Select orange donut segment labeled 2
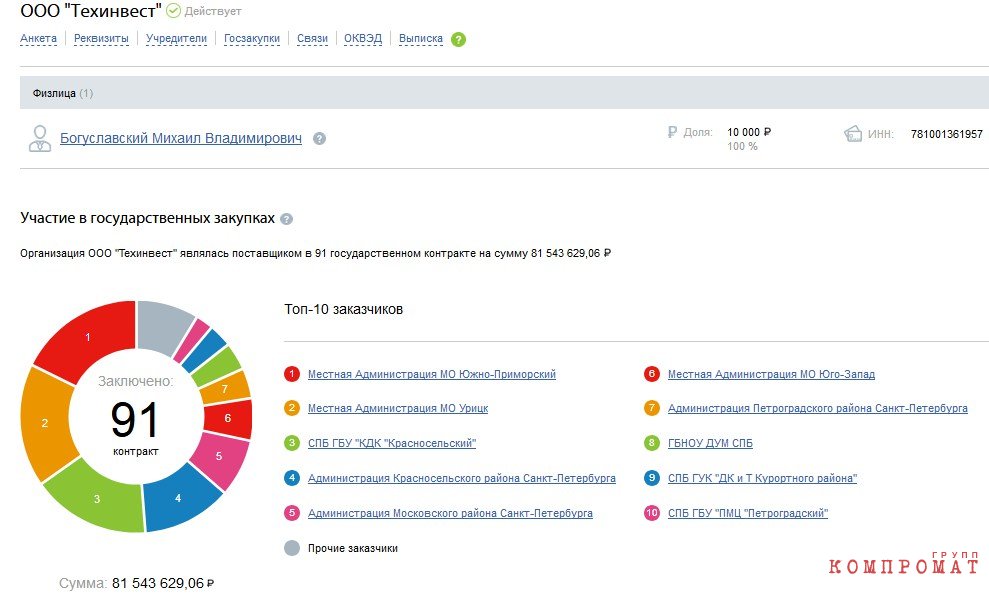The image size is (989, 594). (45, 422)
